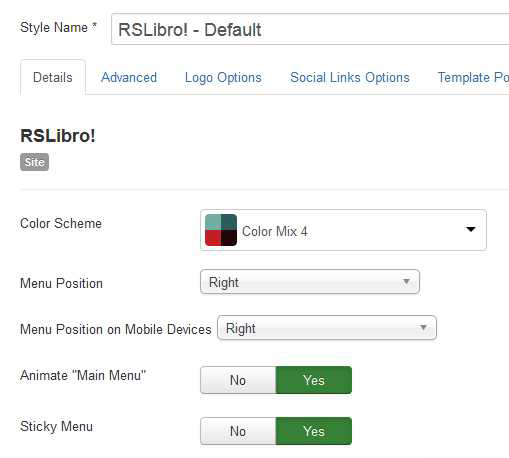Open the Template Positions tab
509x458 pixels.
473,77
